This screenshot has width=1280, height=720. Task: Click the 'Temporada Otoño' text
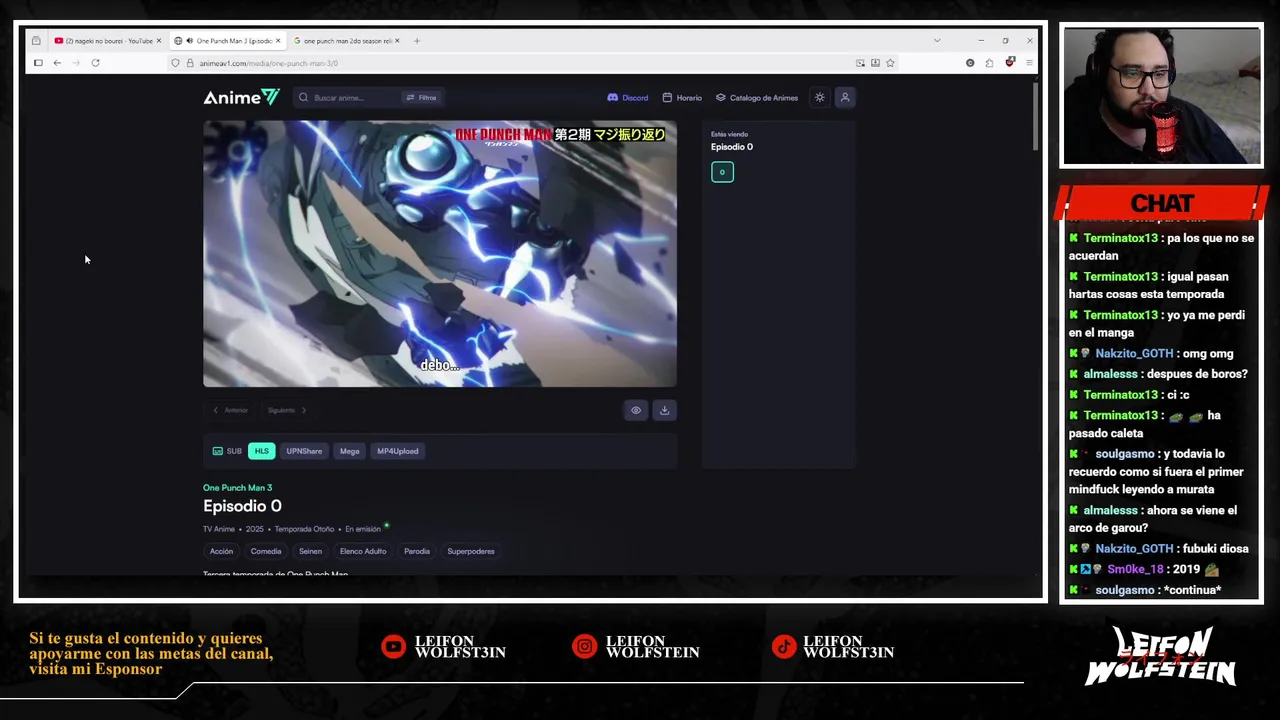coord(304,529)
